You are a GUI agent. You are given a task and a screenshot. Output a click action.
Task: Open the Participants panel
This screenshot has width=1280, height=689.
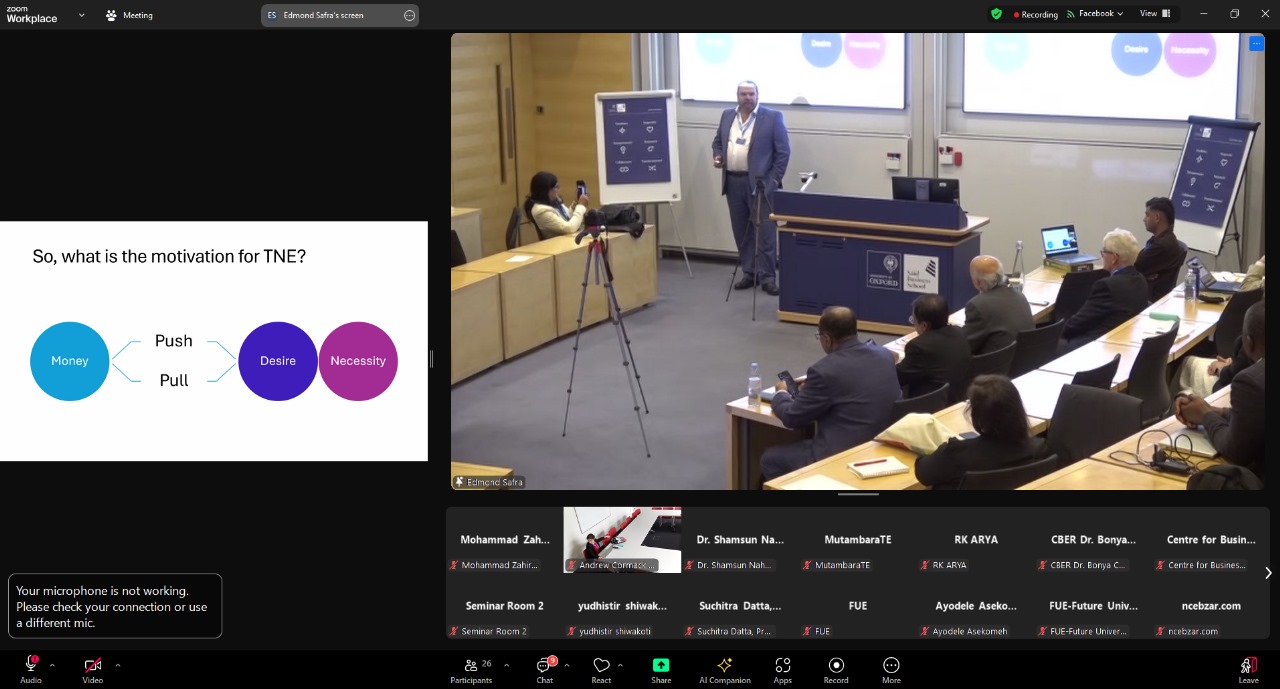click(471, 666)
